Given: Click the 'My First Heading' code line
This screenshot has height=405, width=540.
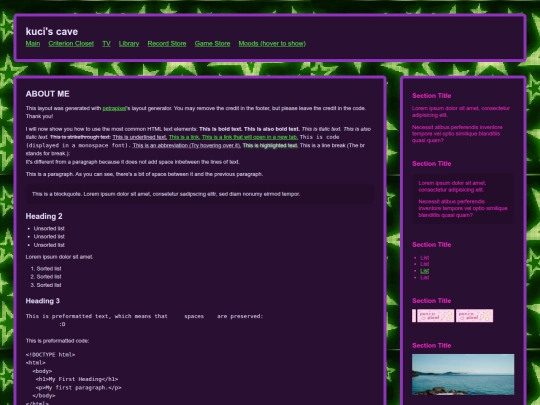Looking at the screenshot, I should coord(77,379).
